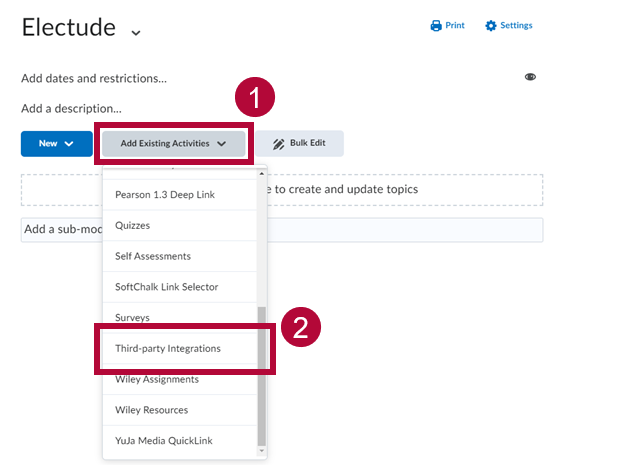Select Wiley Resources entry

151,410
